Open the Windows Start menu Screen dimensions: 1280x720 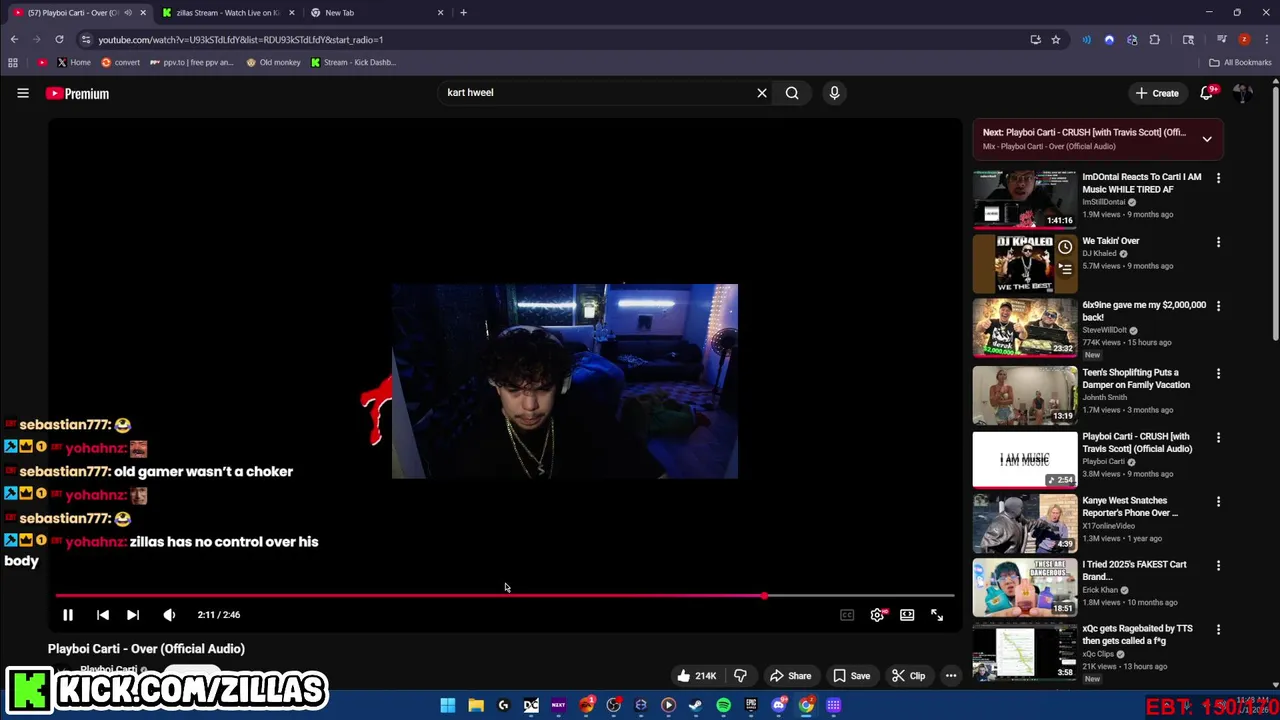448,705
